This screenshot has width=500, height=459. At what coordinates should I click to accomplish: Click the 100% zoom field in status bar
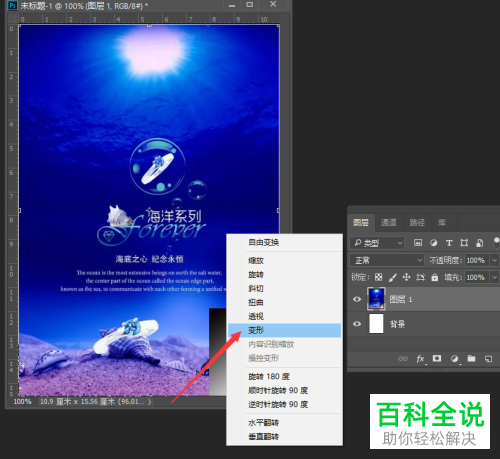(22, 401)
